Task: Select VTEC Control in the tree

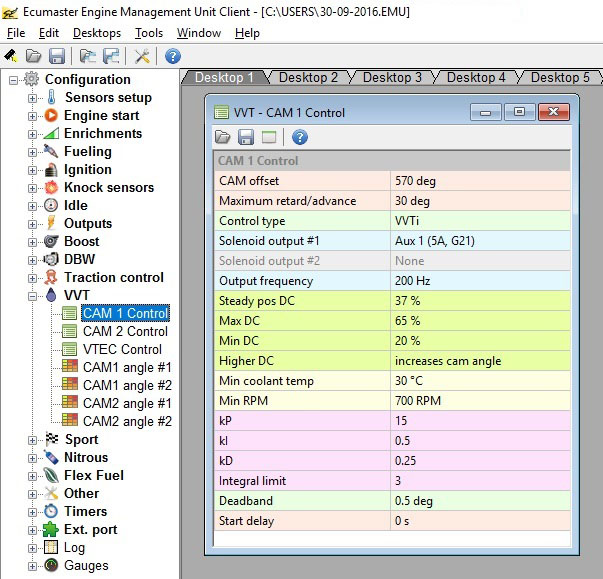Action: coord(122,350)
